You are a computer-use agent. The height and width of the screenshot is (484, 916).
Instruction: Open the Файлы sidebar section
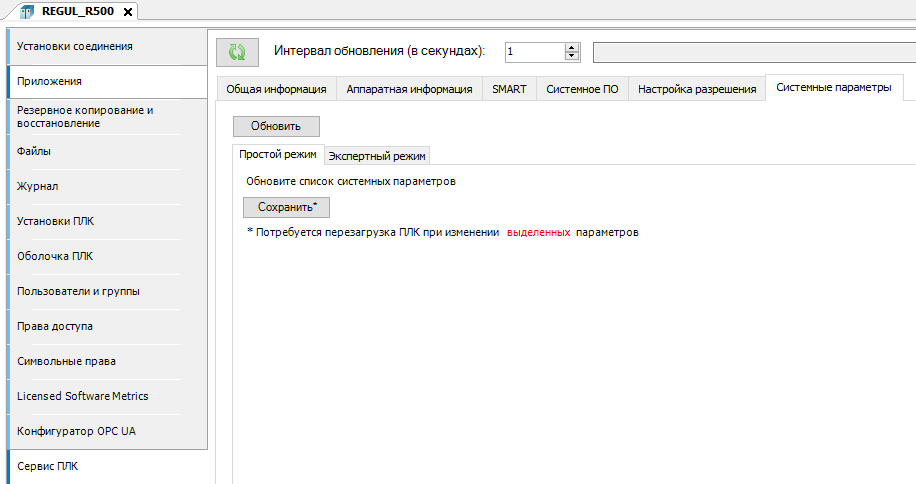coord(34,152)
